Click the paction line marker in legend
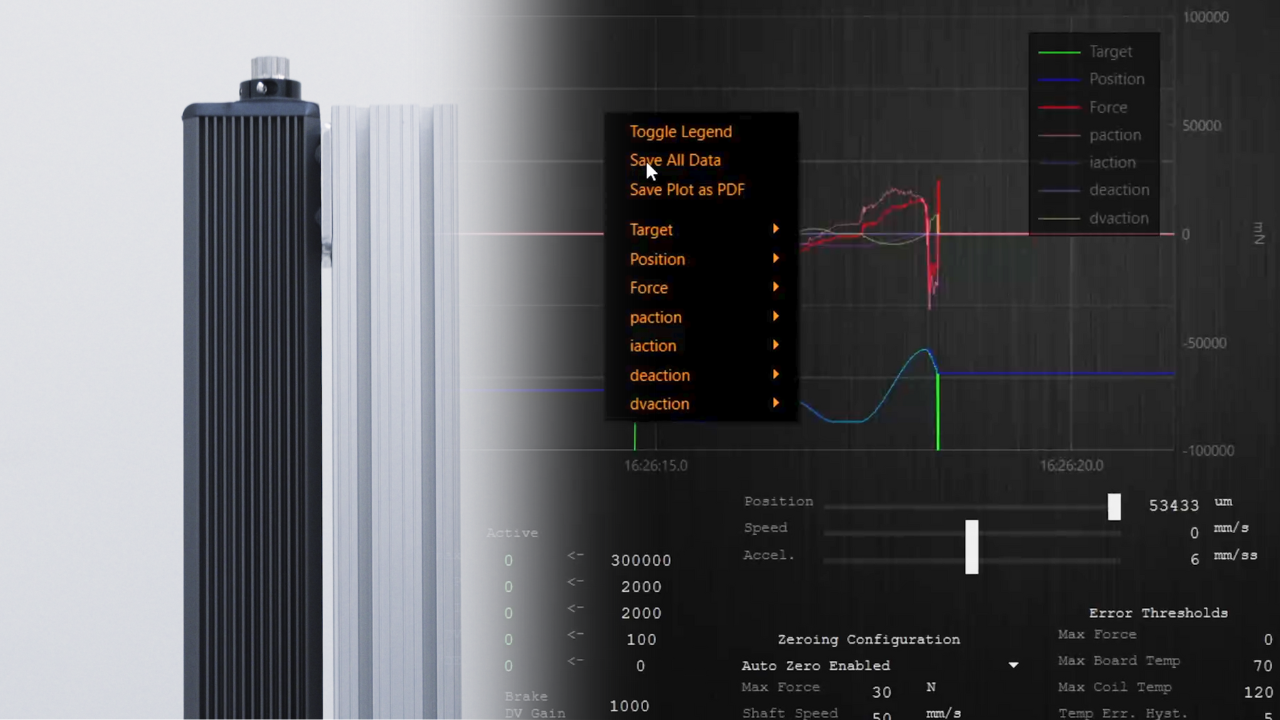 click(x=1060, y=135)
